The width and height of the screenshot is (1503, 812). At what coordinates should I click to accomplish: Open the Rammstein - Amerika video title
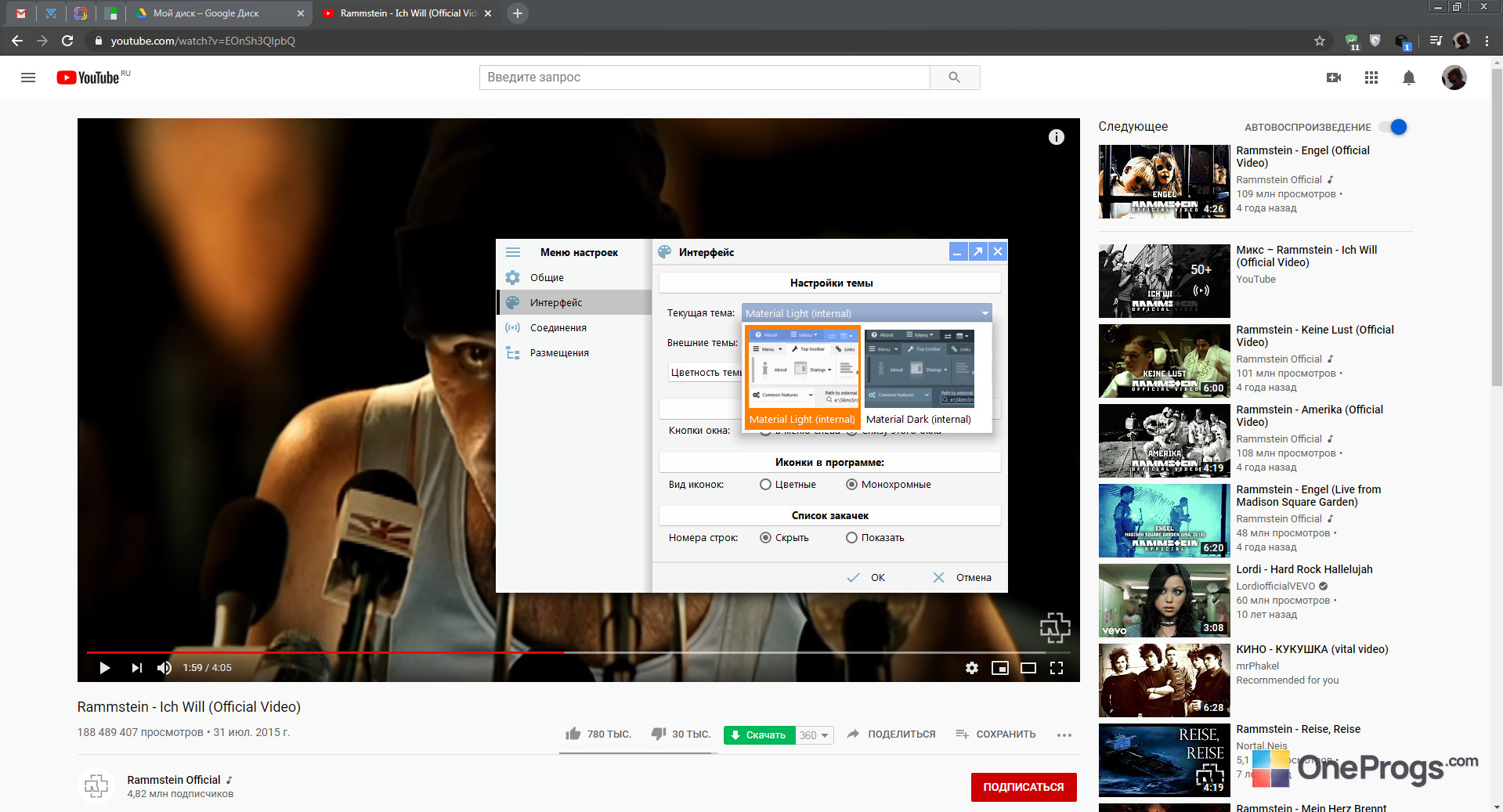1310,416
